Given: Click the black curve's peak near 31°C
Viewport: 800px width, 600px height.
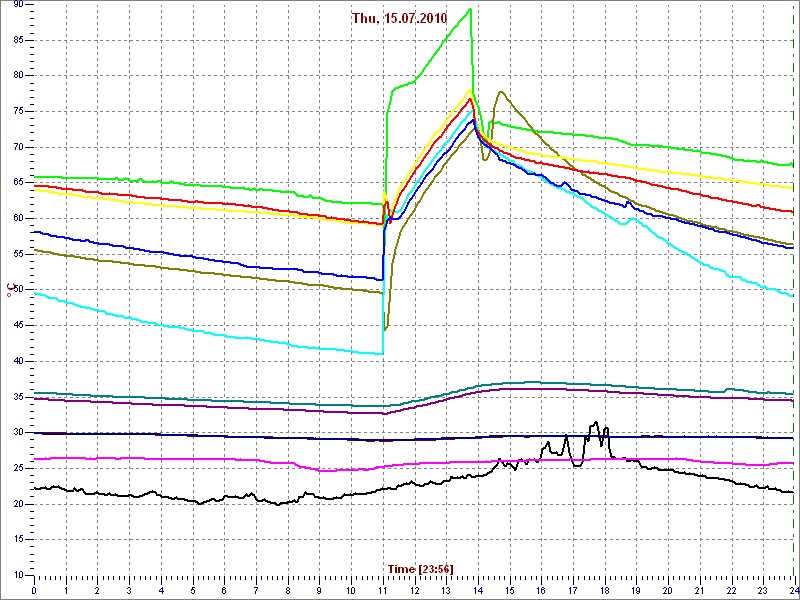Looking at the screenshot, I should point(595,422).
